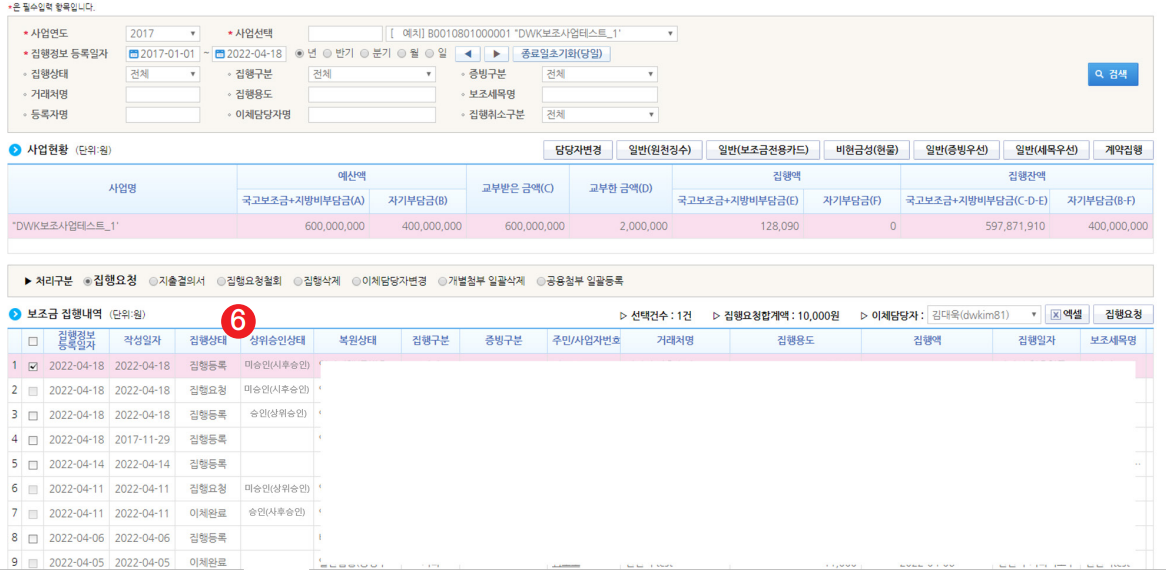Select the 월 period radio button
The height and width of the screenshot is (577, 1166).
[x=402, y=54]
